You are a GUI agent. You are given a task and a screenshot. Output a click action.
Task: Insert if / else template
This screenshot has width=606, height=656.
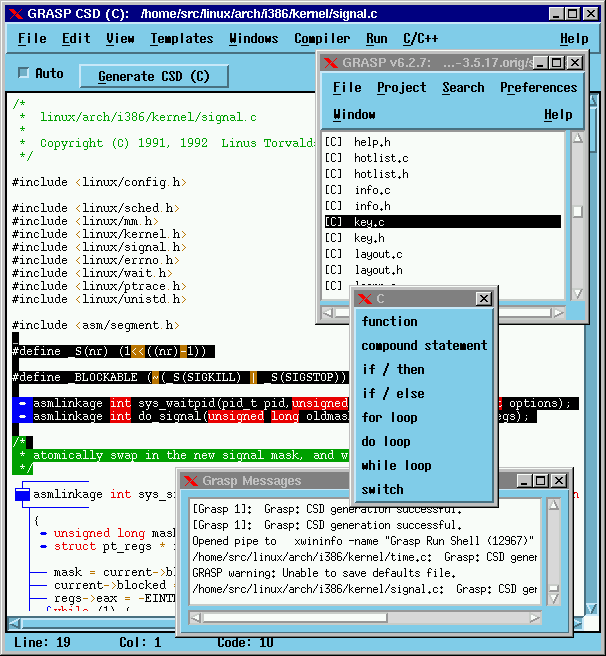pyautogui.click(x=393, y=393)
